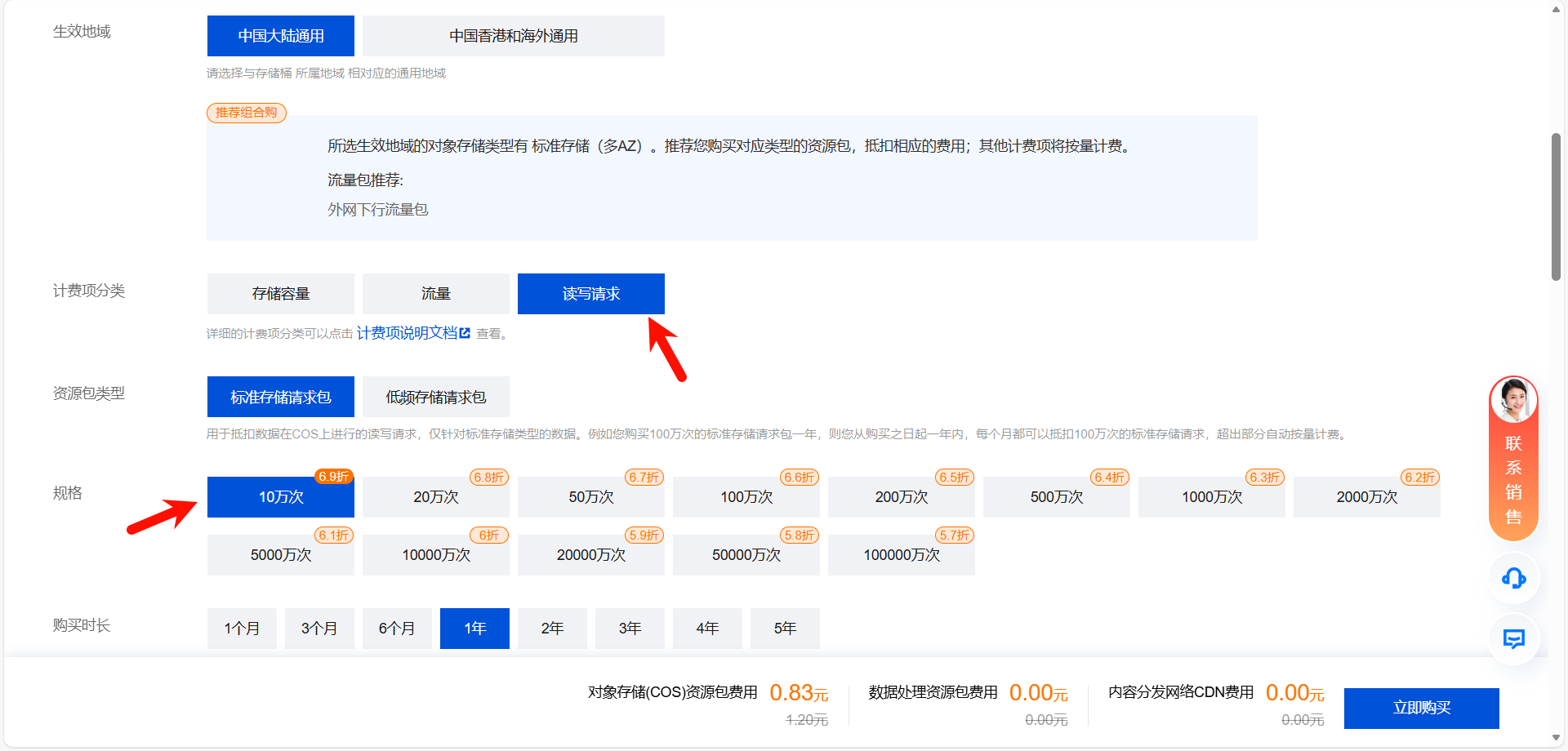The width and height of the screenshot is (1568, 751).
Task: Select 低频存储请求包 package type
Action: [435, 398]
